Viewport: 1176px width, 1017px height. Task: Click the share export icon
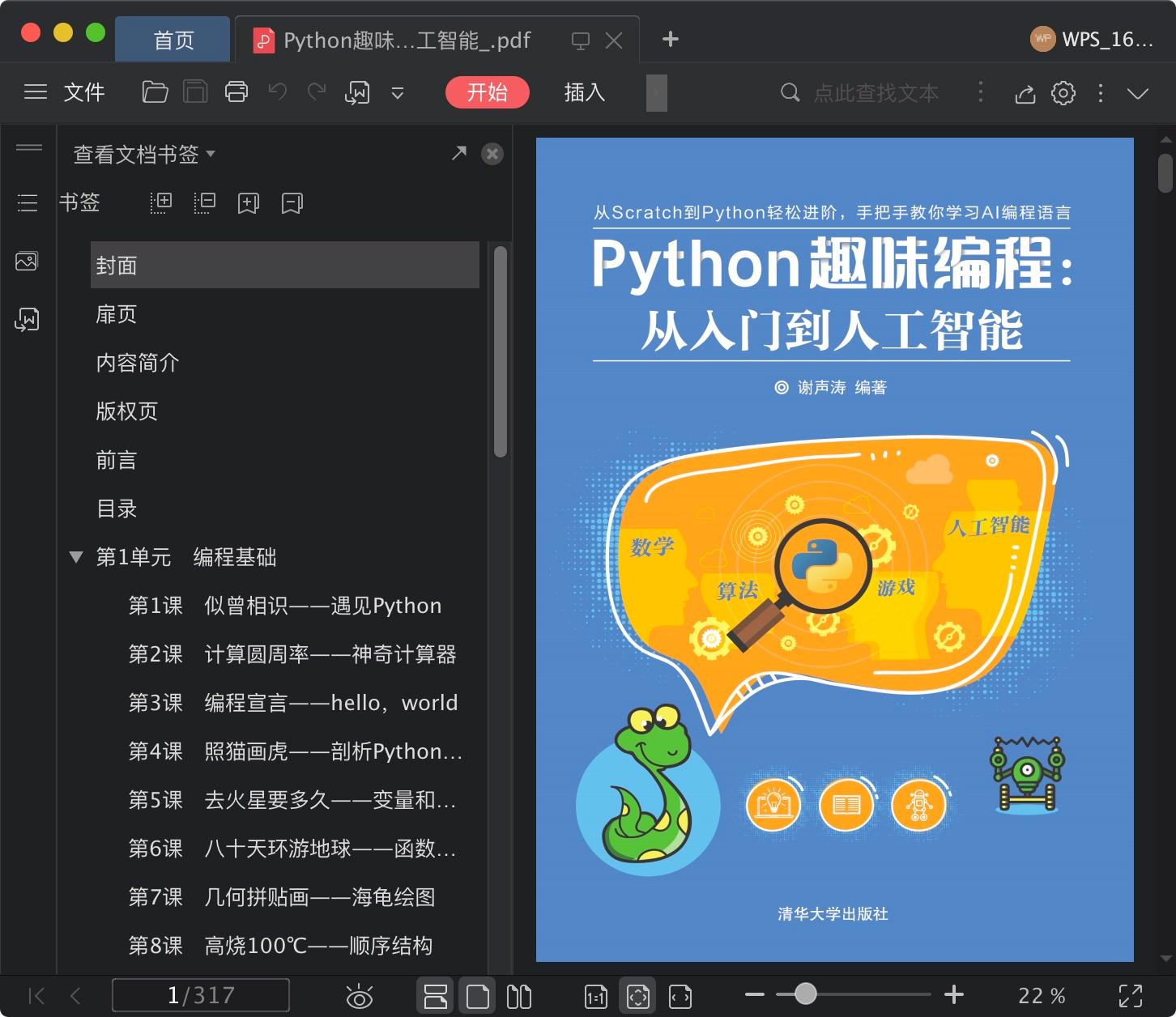1025,93
